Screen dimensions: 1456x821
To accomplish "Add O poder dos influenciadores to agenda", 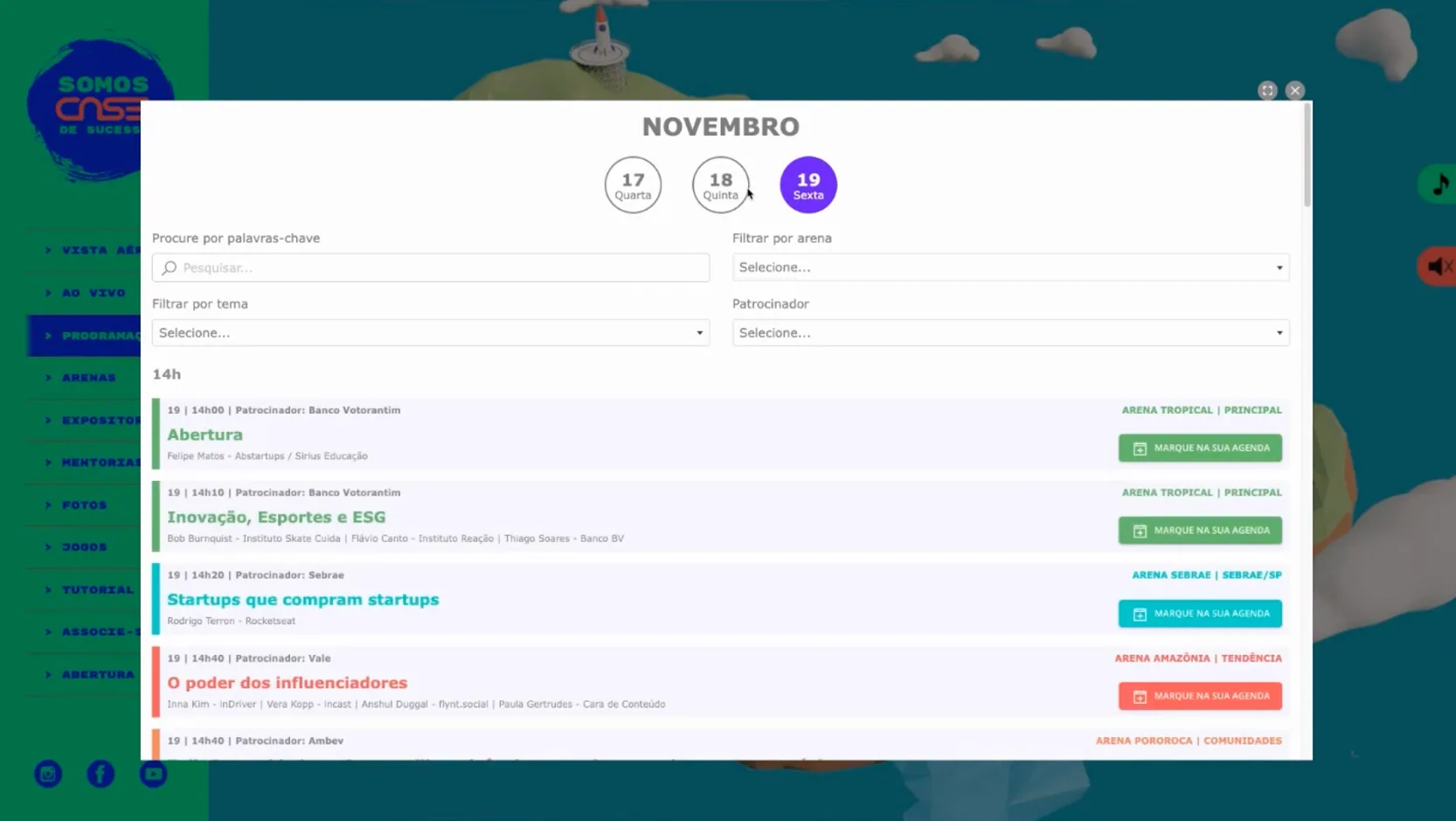I will coord(1200,696).
